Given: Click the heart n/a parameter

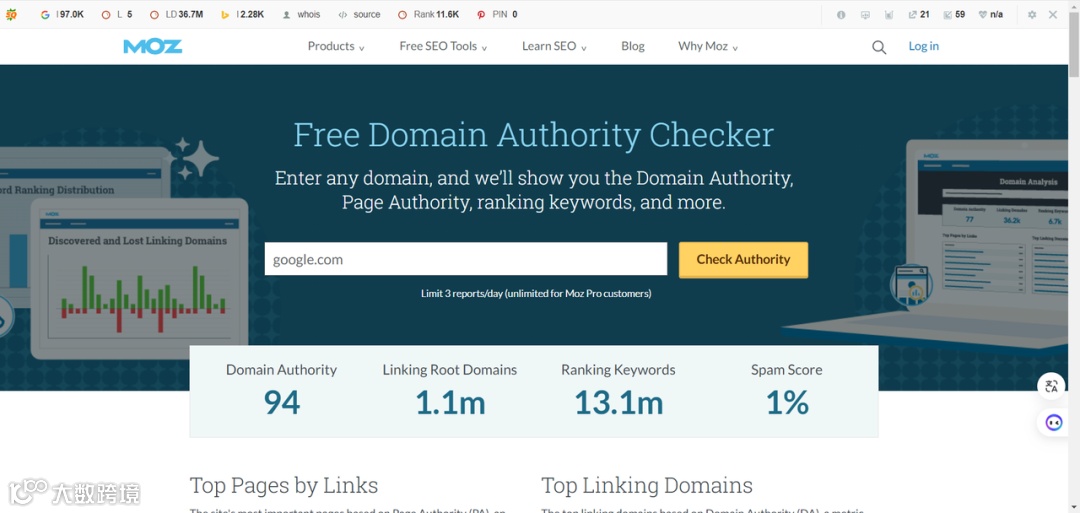Looking at the screenshot, I should tap(991, 14).
